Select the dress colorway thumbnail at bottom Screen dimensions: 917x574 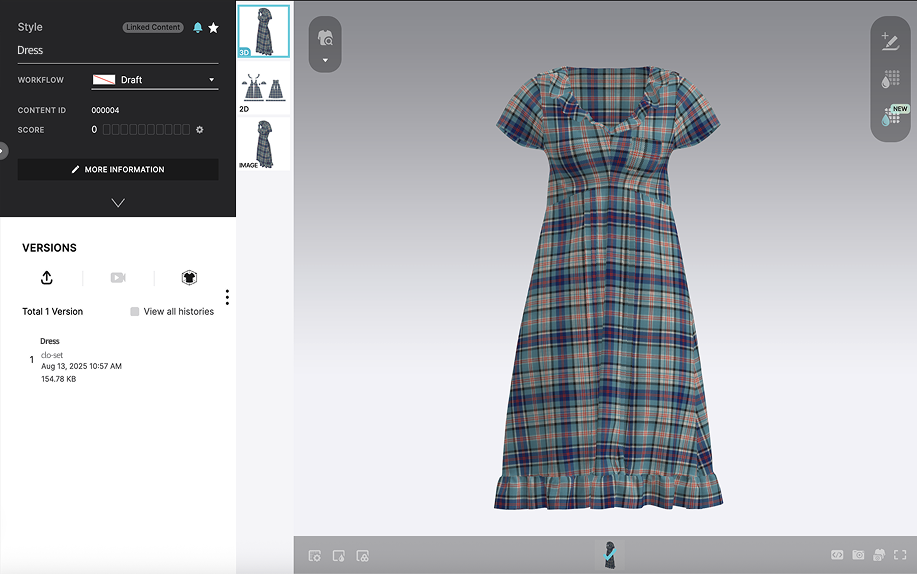[609, 555]
